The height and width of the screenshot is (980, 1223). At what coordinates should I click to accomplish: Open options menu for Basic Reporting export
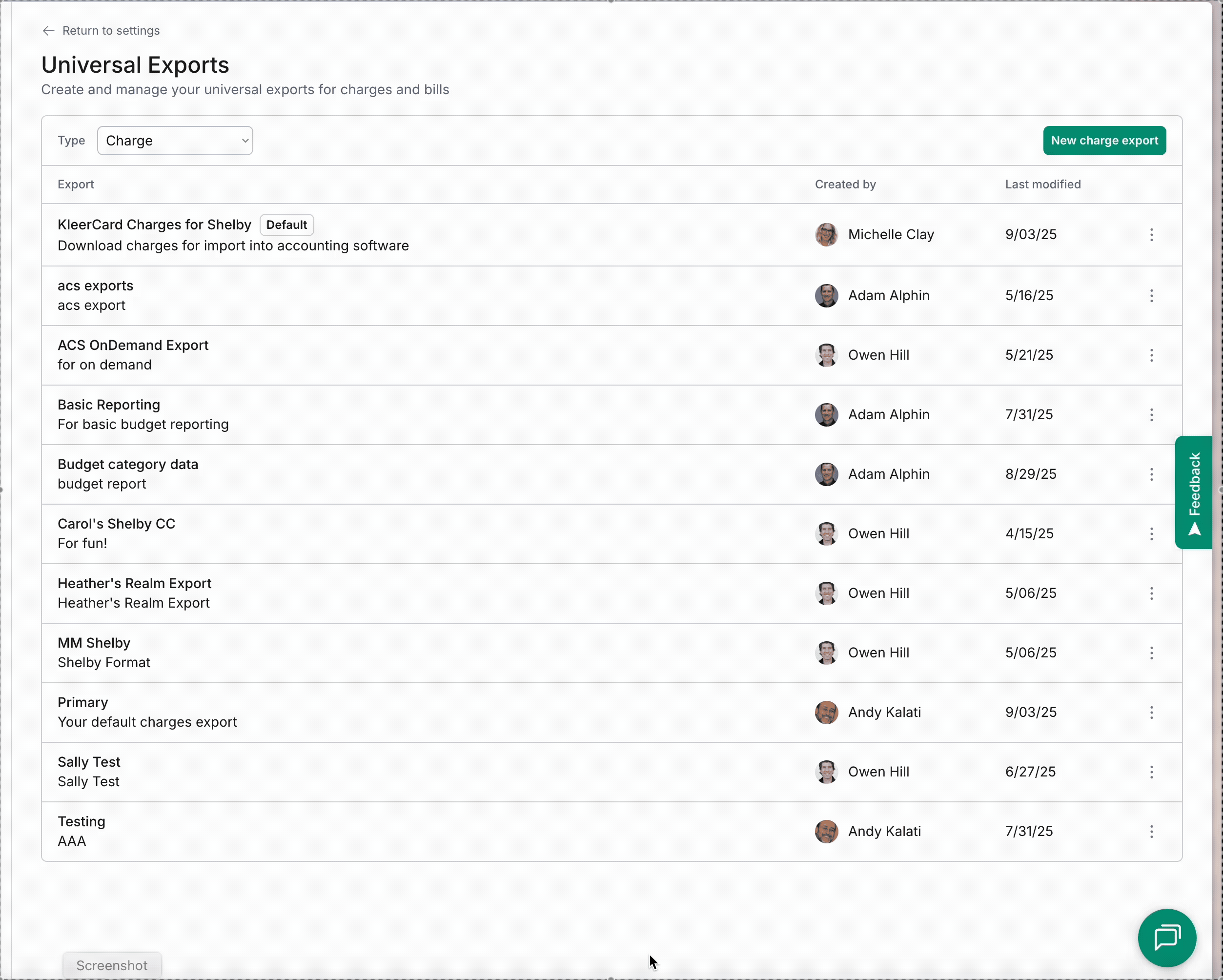(x=1151, y=414)
